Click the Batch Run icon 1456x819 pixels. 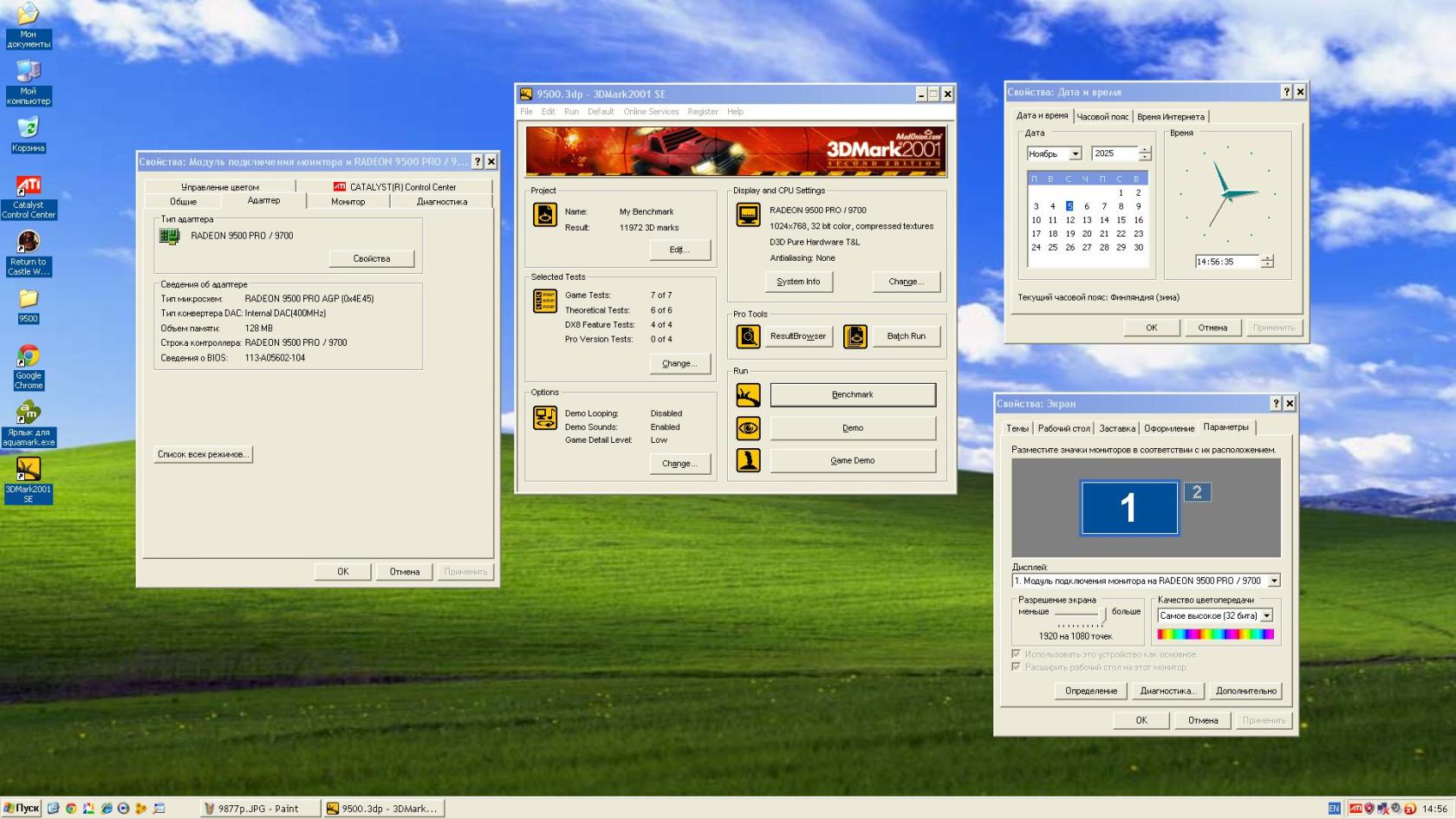point(855,336)
